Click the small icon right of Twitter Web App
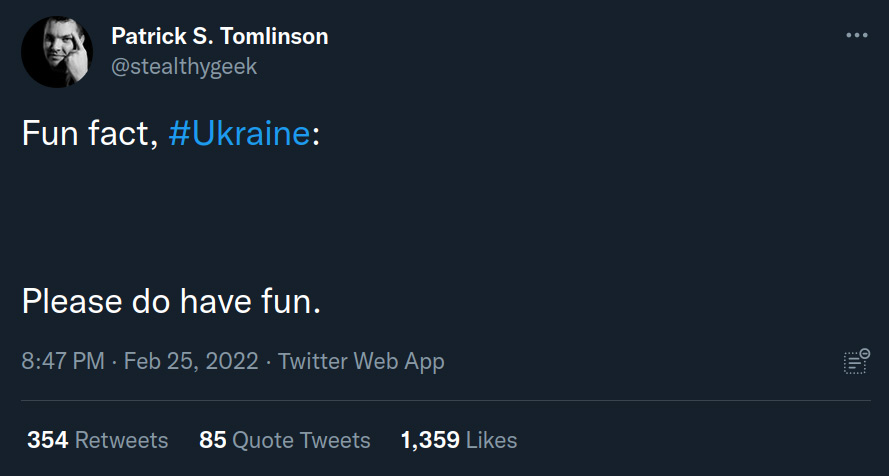 pyautogui.click(x=855, y=362)
